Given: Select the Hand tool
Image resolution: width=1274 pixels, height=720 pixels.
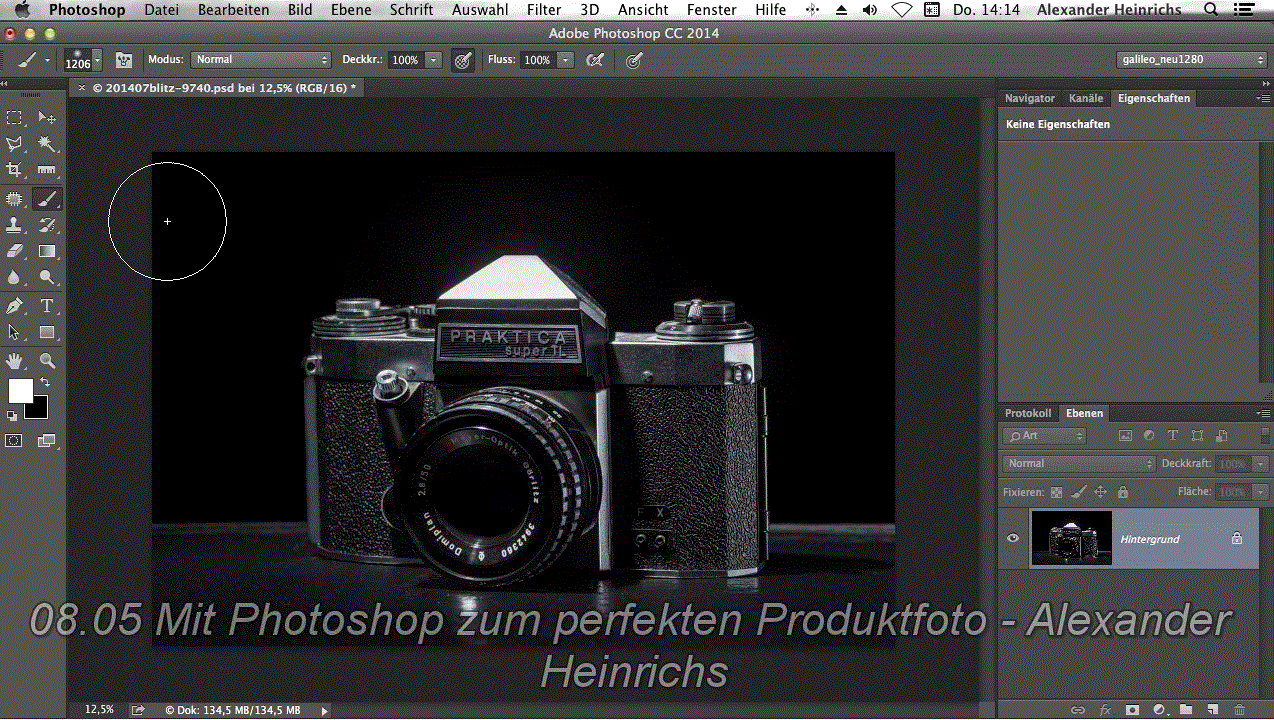Looking at the screenshot, I should pos(14,360).
